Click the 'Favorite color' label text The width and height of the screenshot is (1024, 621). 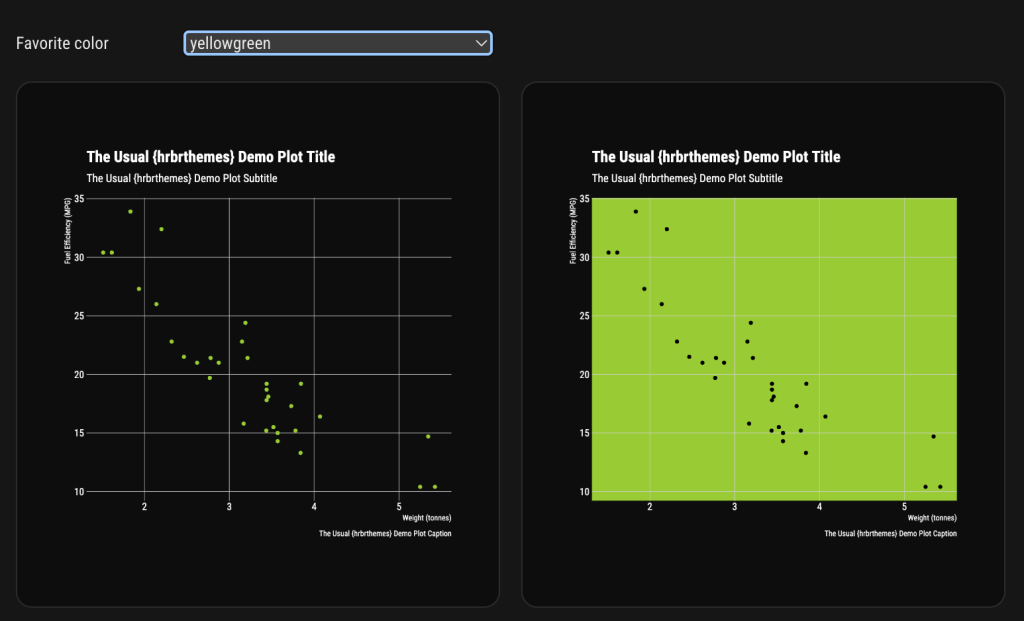tap(62, 43)
